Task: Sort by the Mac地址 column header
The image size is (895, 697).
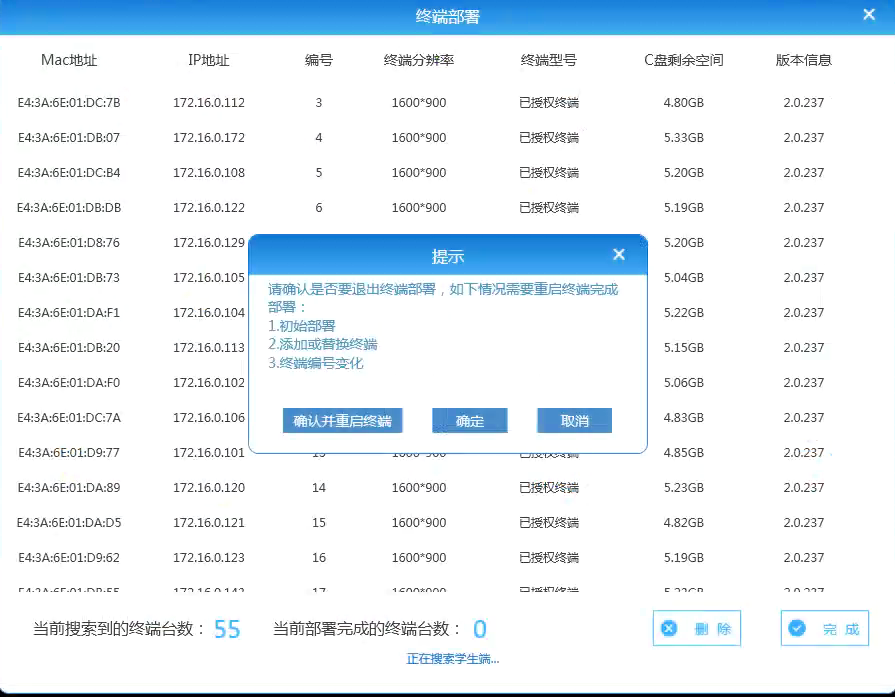Action: (69, 60)
